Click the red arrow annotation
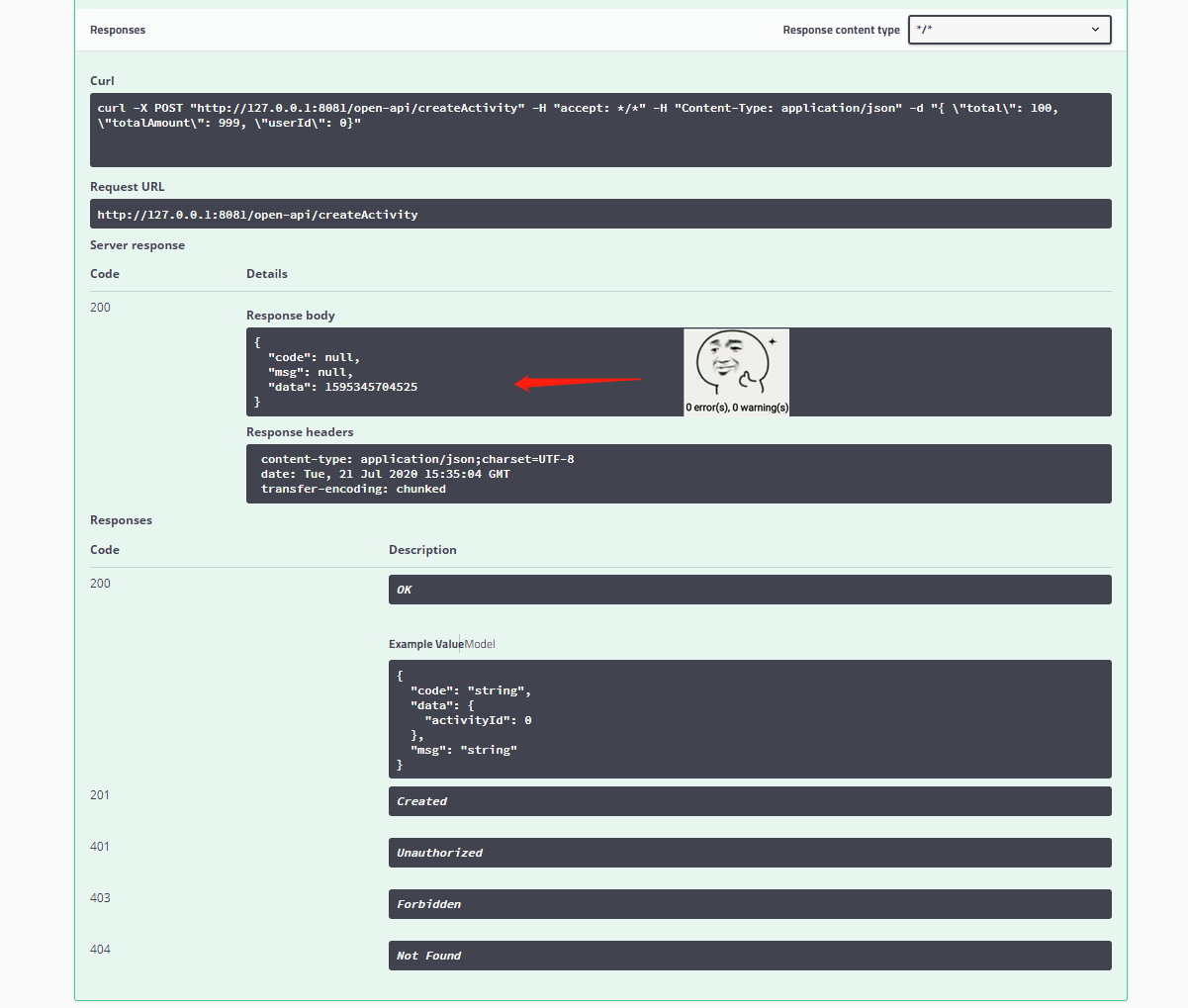Screen dimensions: 1188x1008 click(x=578, y=382)
